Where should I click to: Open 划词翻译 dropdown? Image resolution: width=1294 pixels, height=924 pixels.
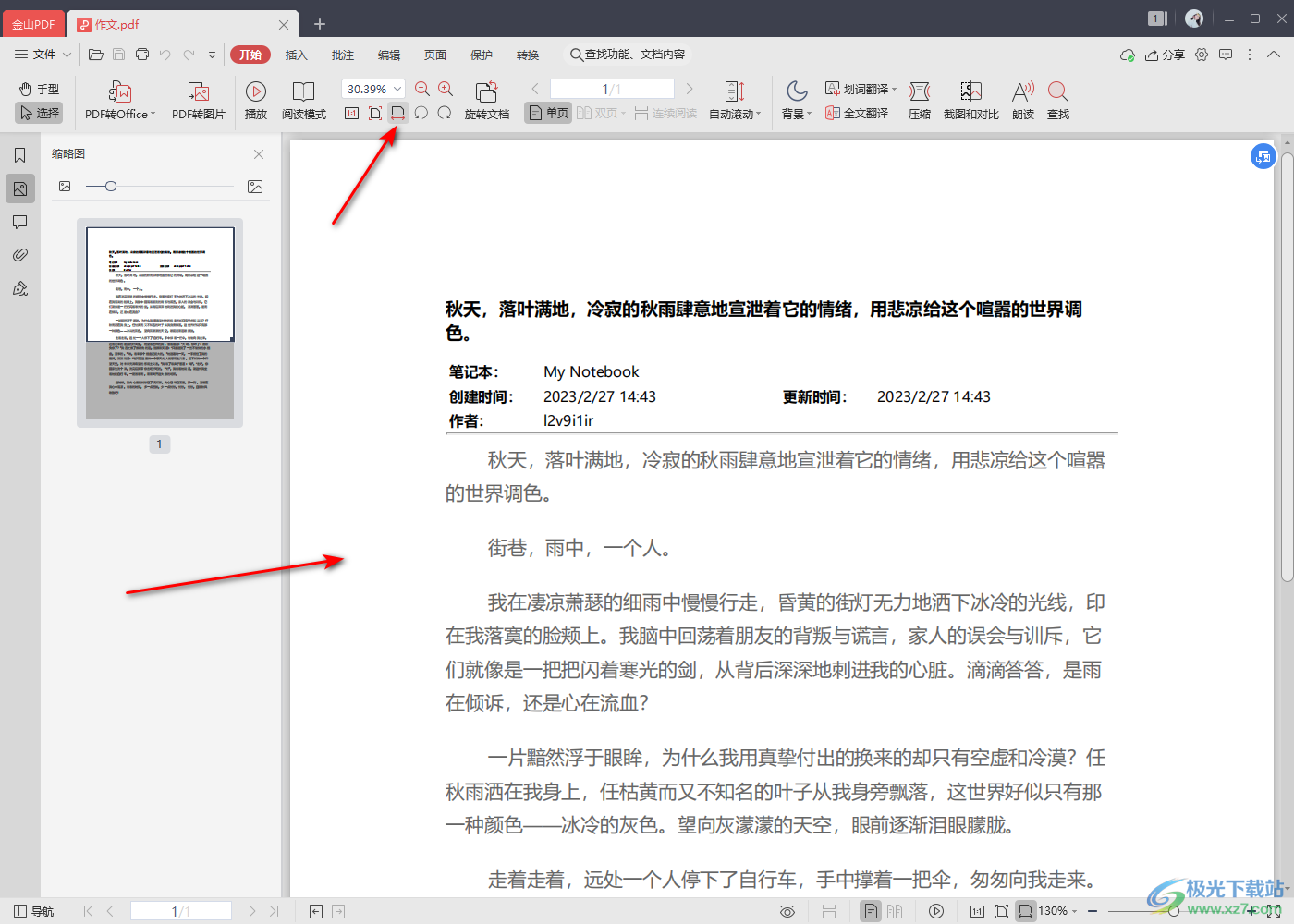click(x=861, y=89)
